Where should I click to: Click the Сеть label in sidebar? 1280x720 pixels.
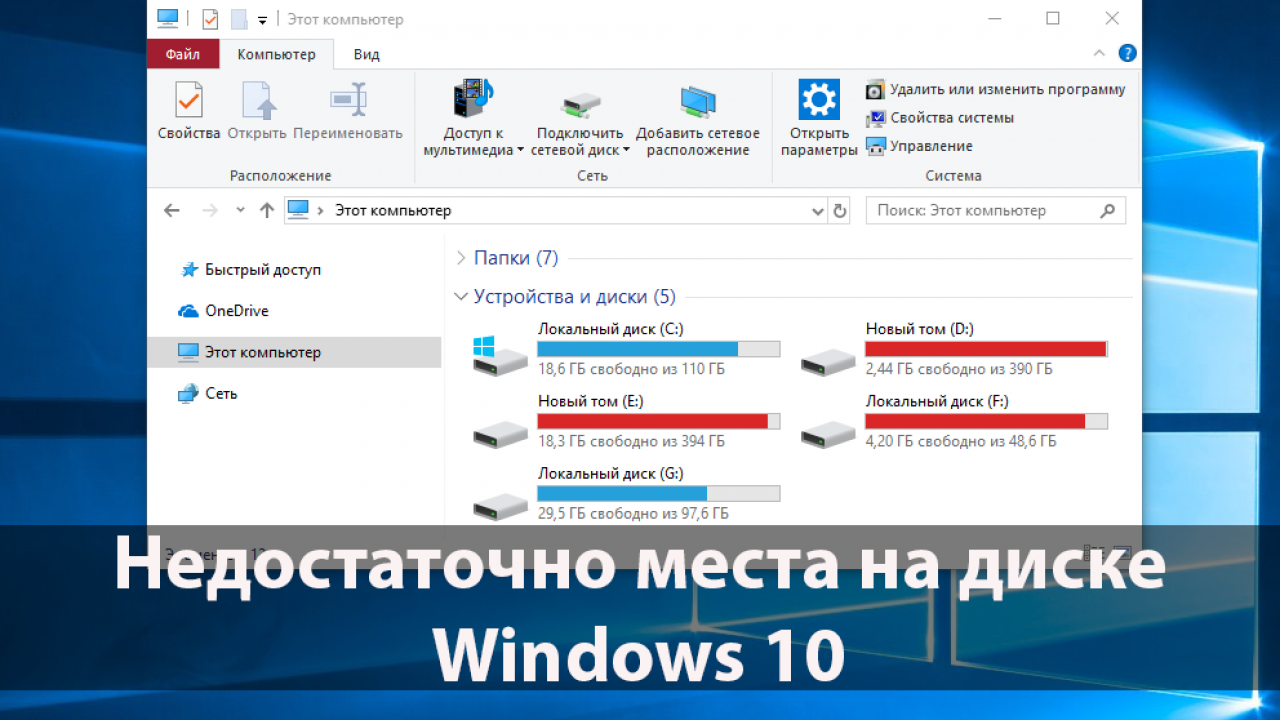tap(221, 394)
